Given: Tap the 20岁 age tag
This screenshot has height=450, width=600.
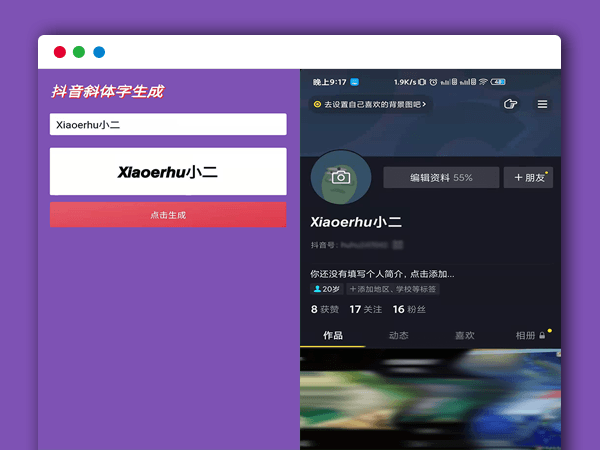Looking at the screenshot, I should coord(327,289).
